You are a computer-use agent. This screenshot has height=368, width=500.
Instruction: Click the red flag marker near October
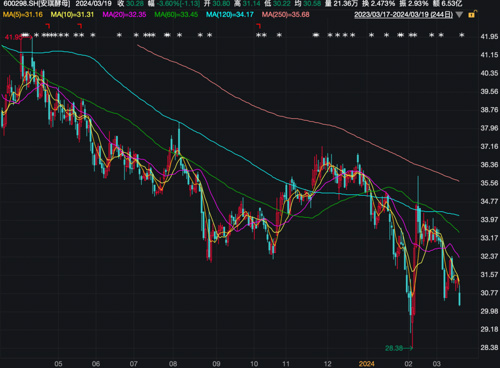click(258, 26)
